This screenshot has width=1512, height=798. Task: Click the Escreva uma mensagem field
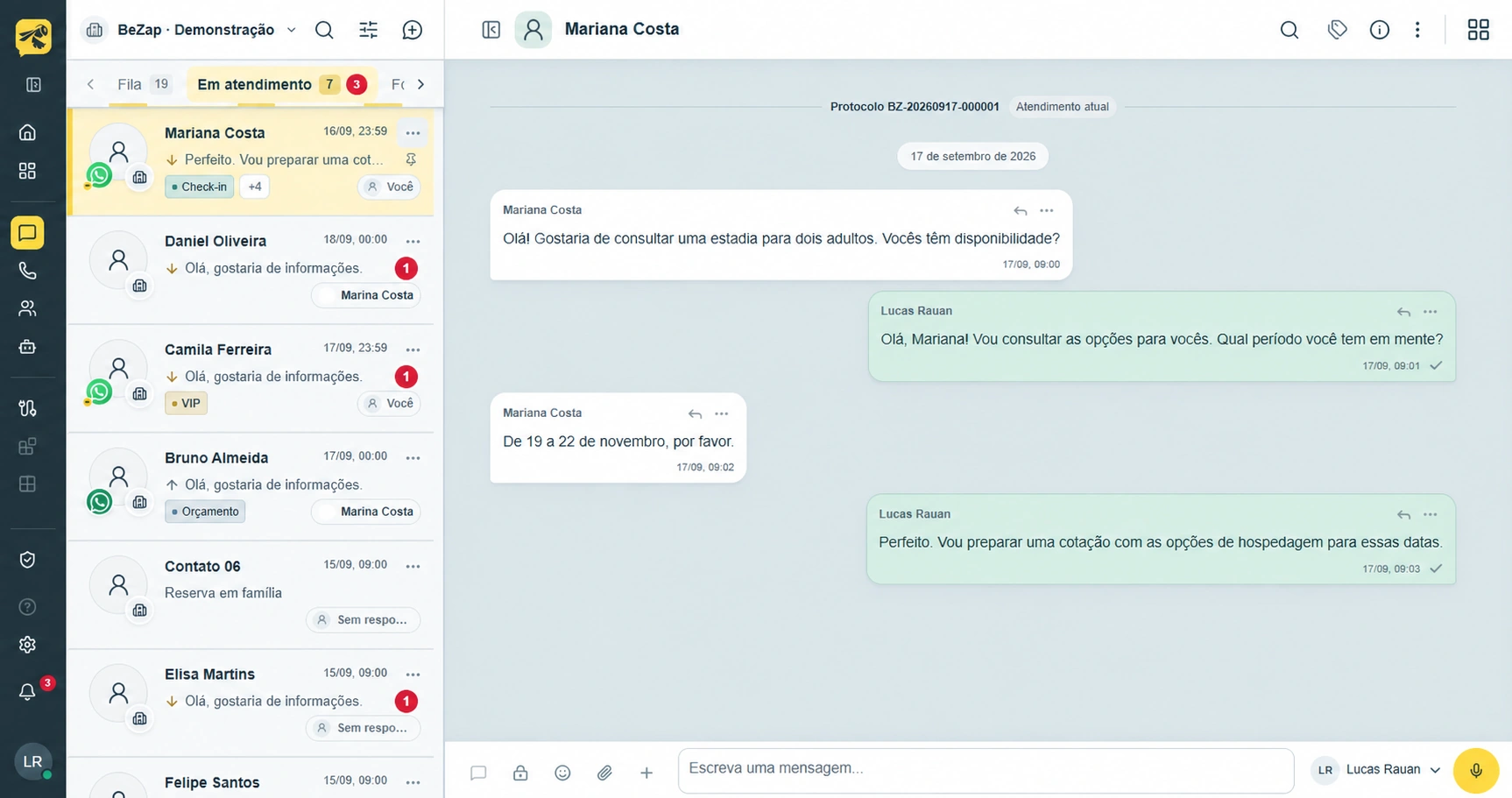coord(986,771)
